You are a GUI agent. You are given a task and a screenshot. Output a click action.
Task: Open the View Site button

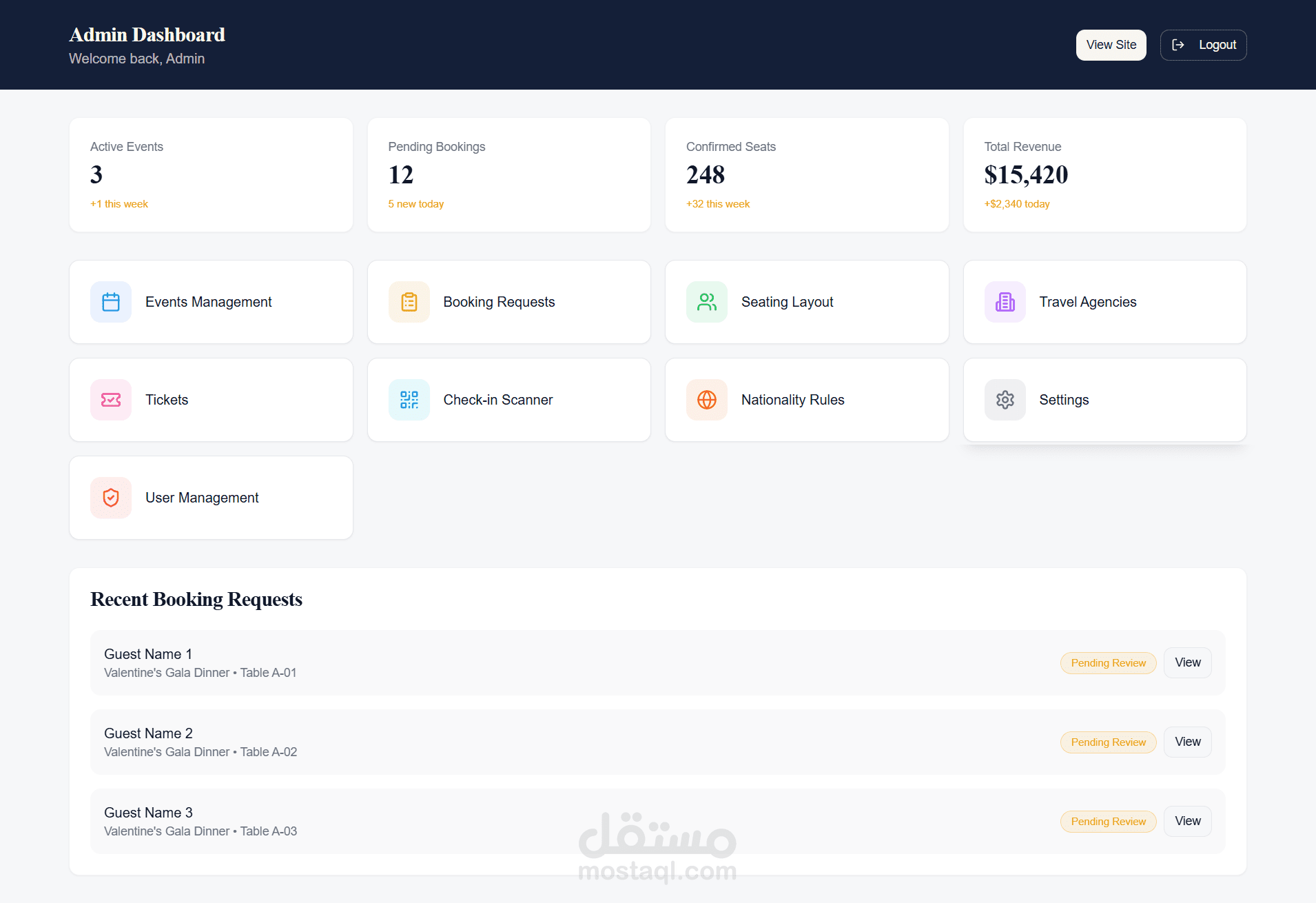pyautogui.click(x=1111, y=45)
